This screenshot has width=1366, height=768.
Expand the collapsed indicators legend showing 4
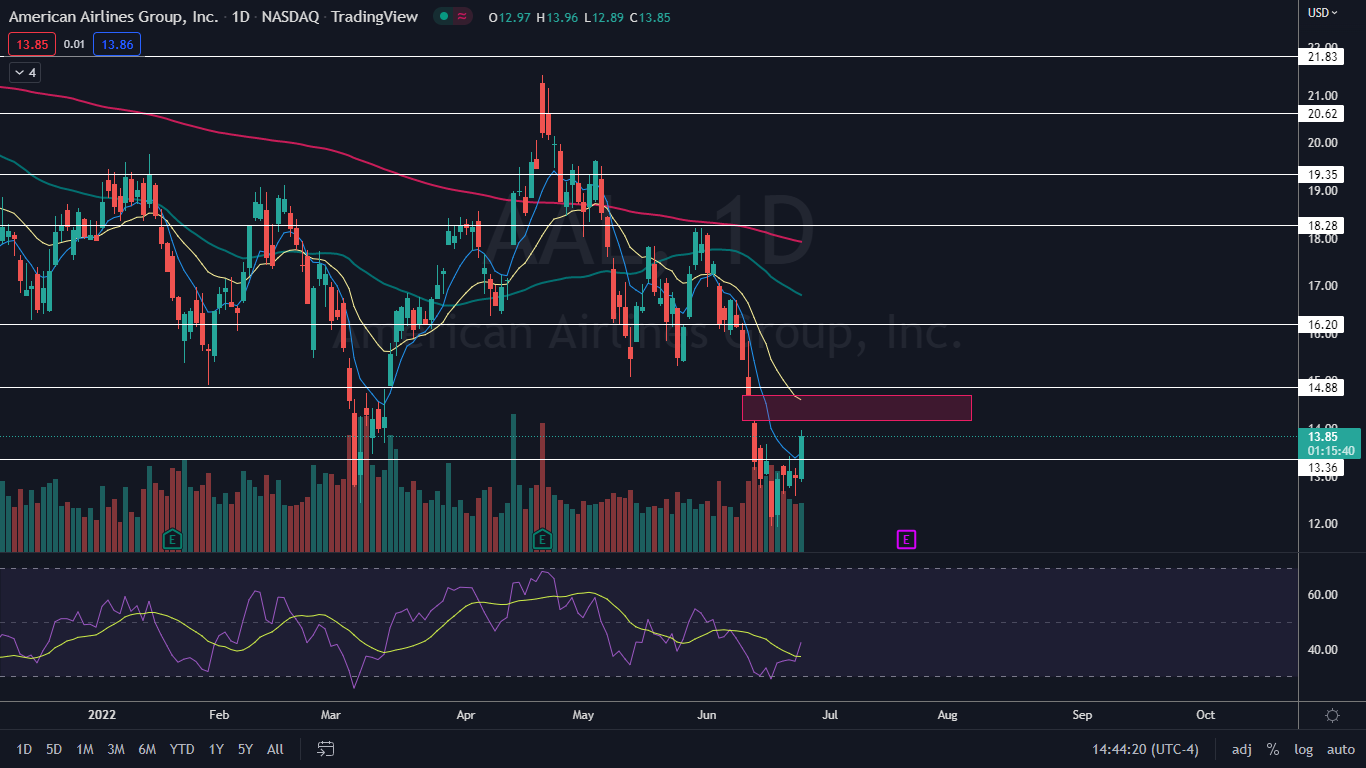tap(24, 72)
